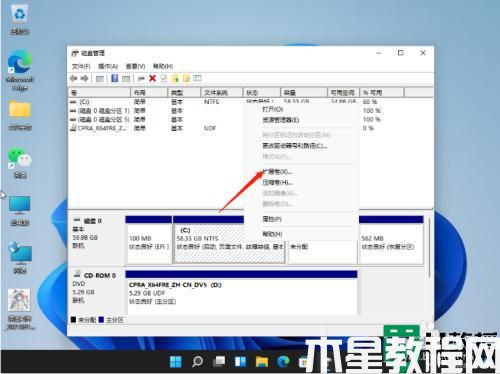Screen dimensions: 500x374
Task: Click the CD-ROM 0 disk label panel
Action: pos(96,292)
